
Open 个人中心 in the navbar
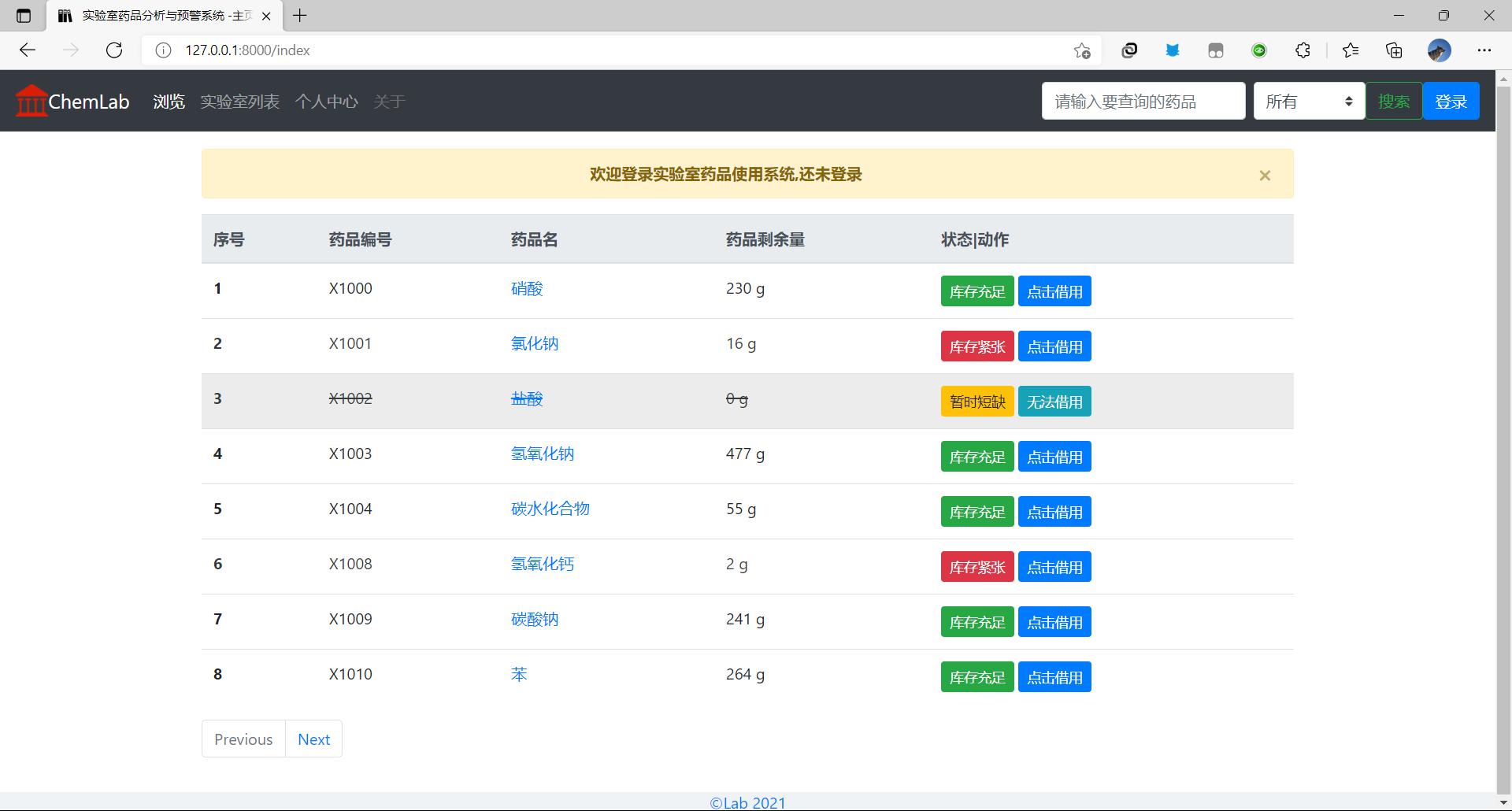326,102
